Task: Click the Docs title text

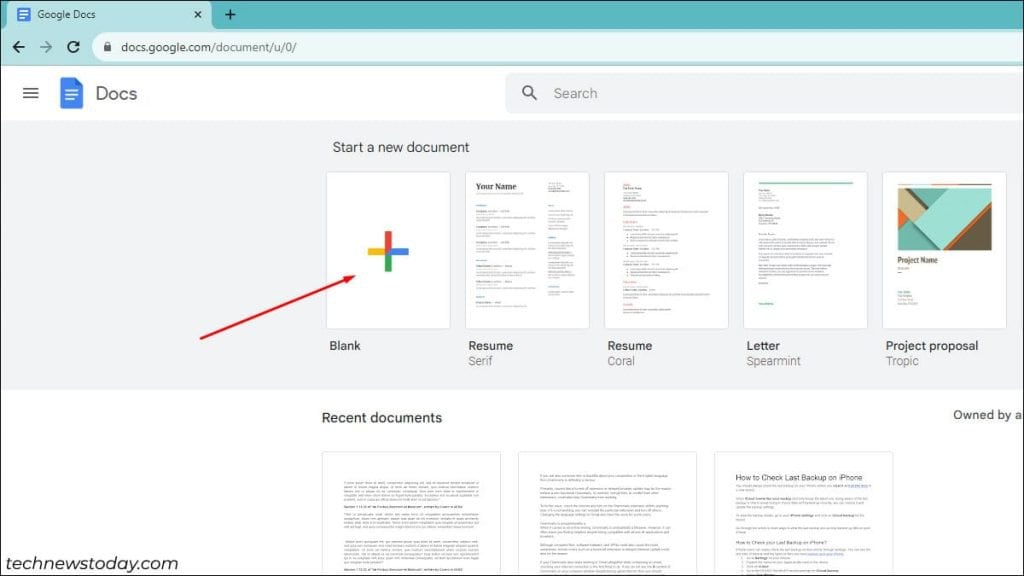Action: tap(116, 93)
